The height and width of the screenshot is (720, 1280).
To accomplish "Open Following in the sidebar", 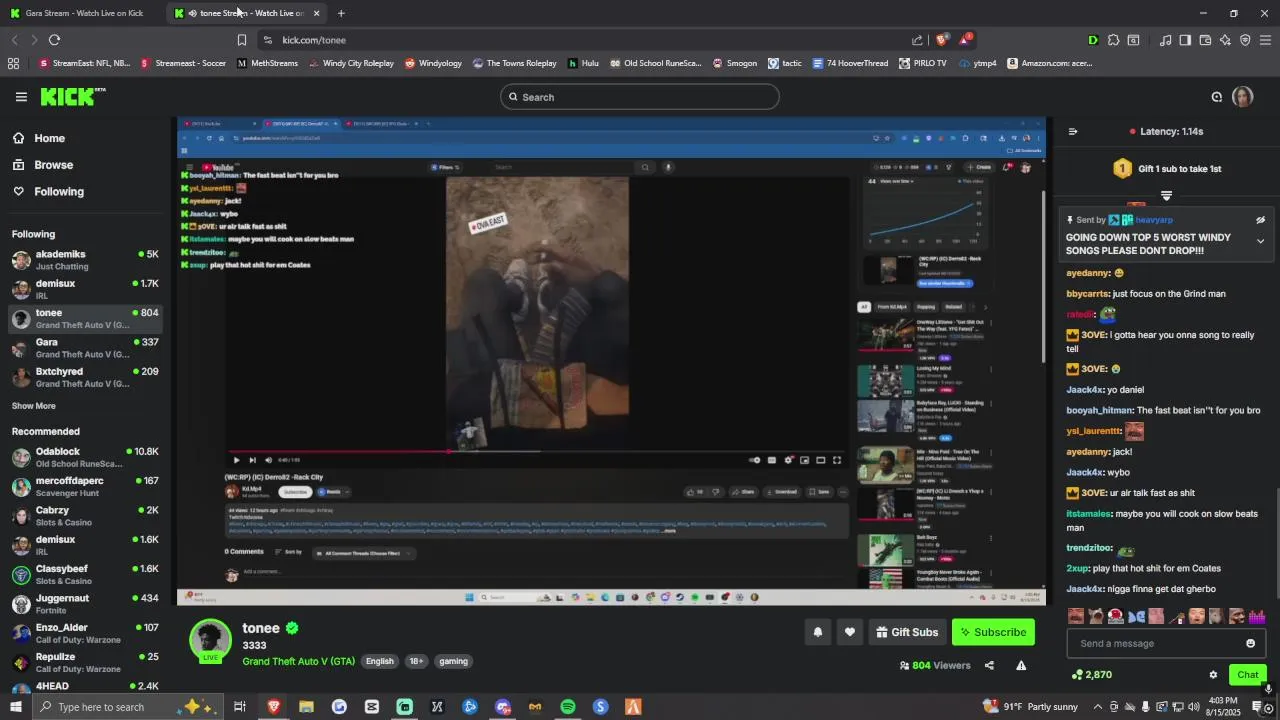I will (x=48, y=192).
